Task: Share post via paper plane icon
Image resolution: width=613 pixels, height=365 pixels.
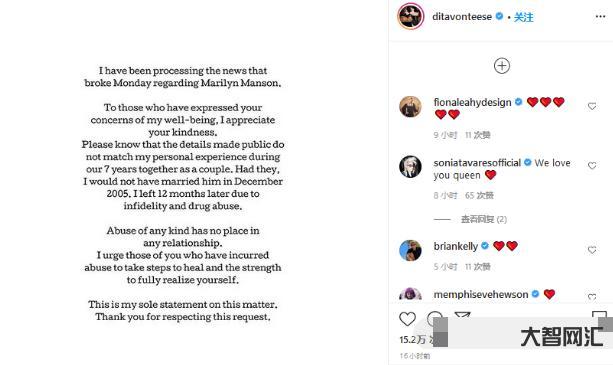Action: tap(462, 315)
